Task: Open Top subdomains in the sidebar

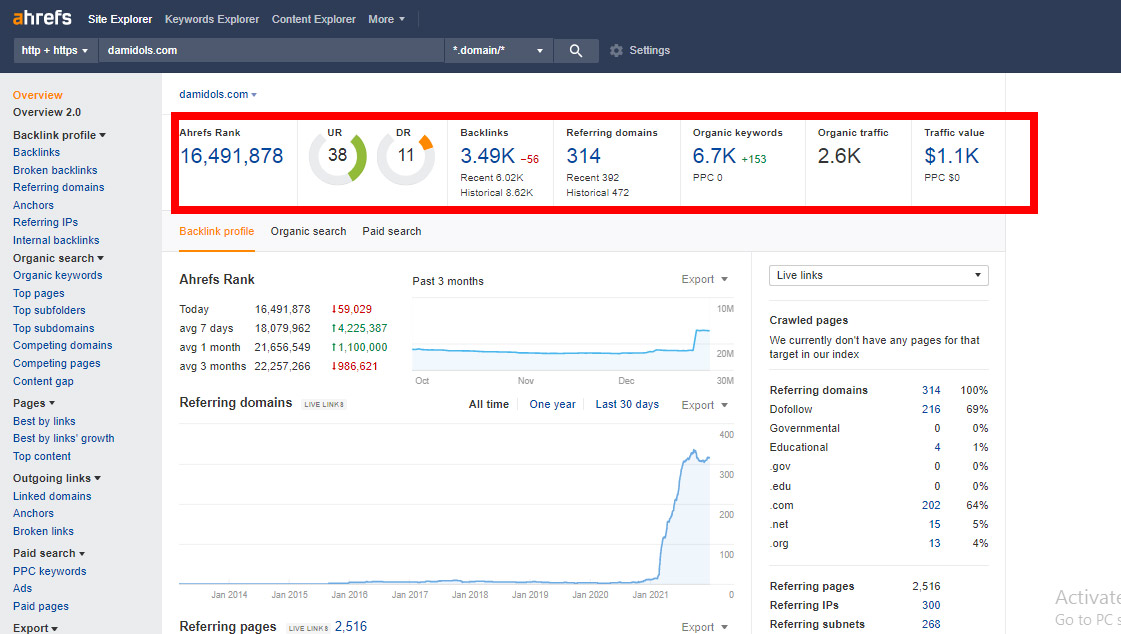Action: pos(54,328)
